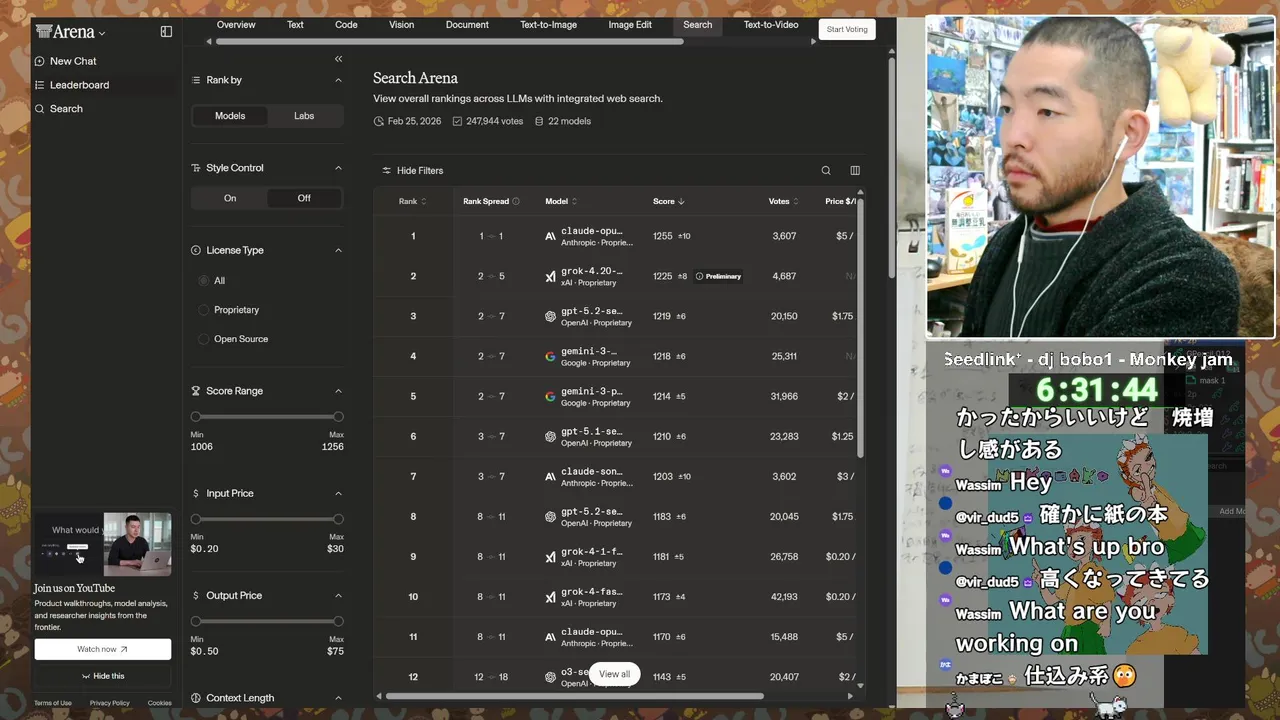The height and width of the screenshot is (720, 1280).
Task: Click the table horizontal scrollbar
Action: pos(575,696)
